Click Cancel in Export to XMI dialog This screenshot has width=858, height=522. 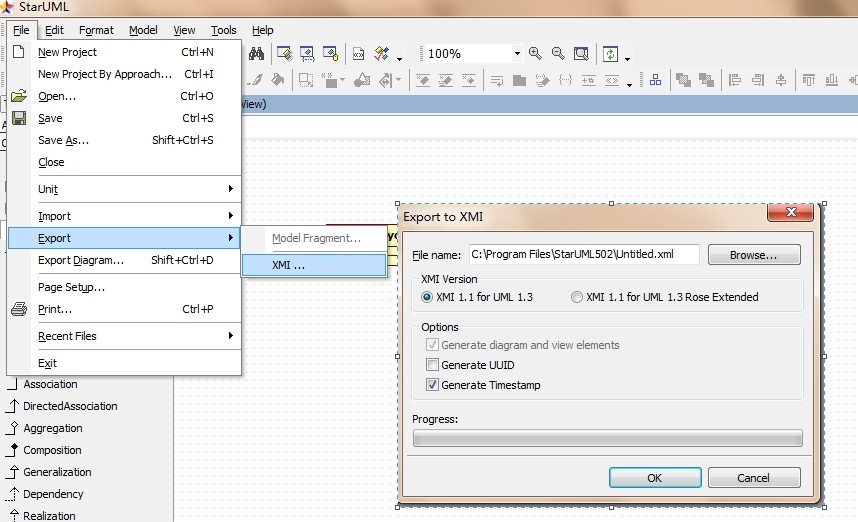[x=754, y=478]
